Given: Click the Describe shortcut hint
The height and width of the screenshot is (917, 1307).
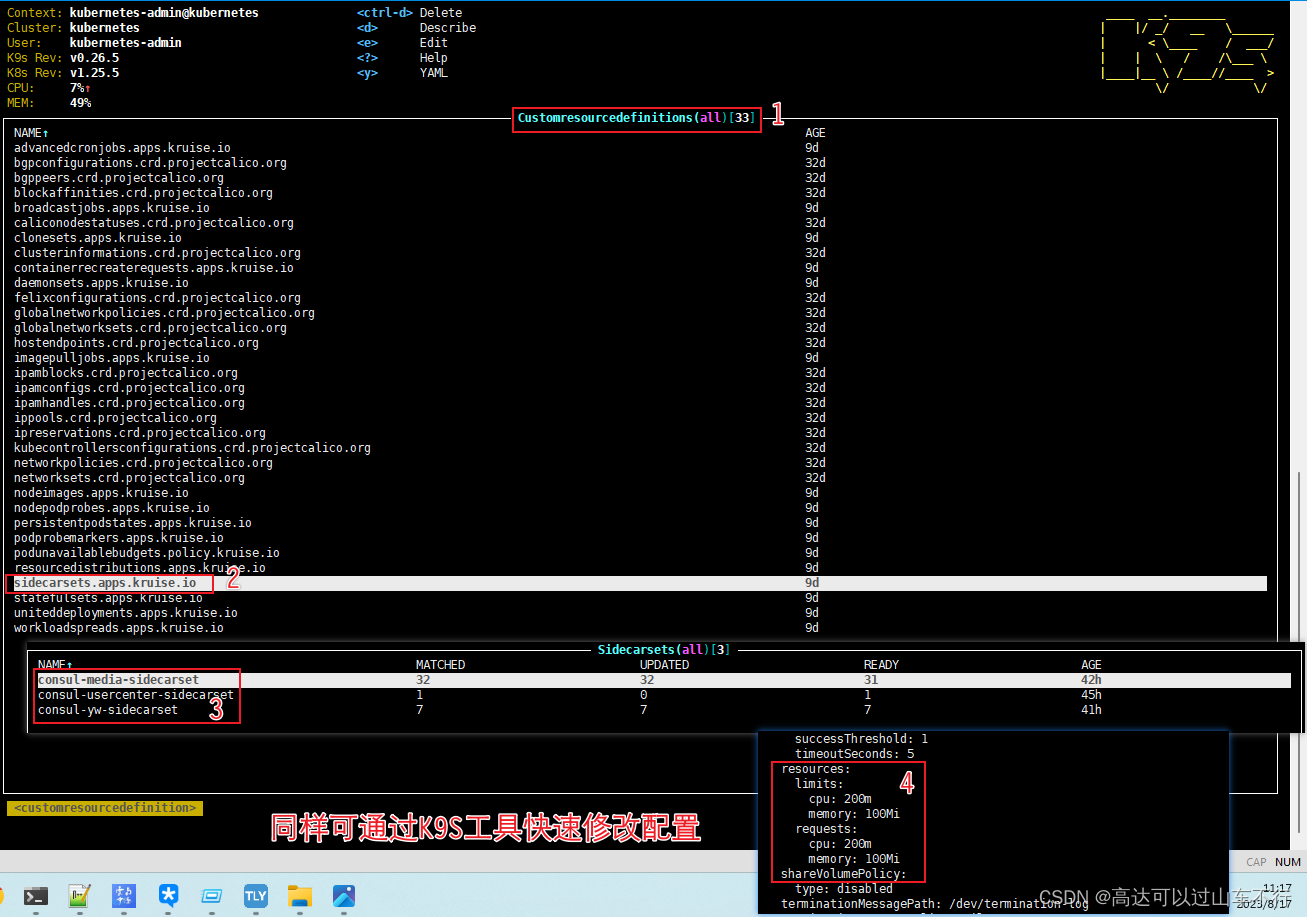Looking at the screenshot, I should pyautogui.click(x=448, y=28).
